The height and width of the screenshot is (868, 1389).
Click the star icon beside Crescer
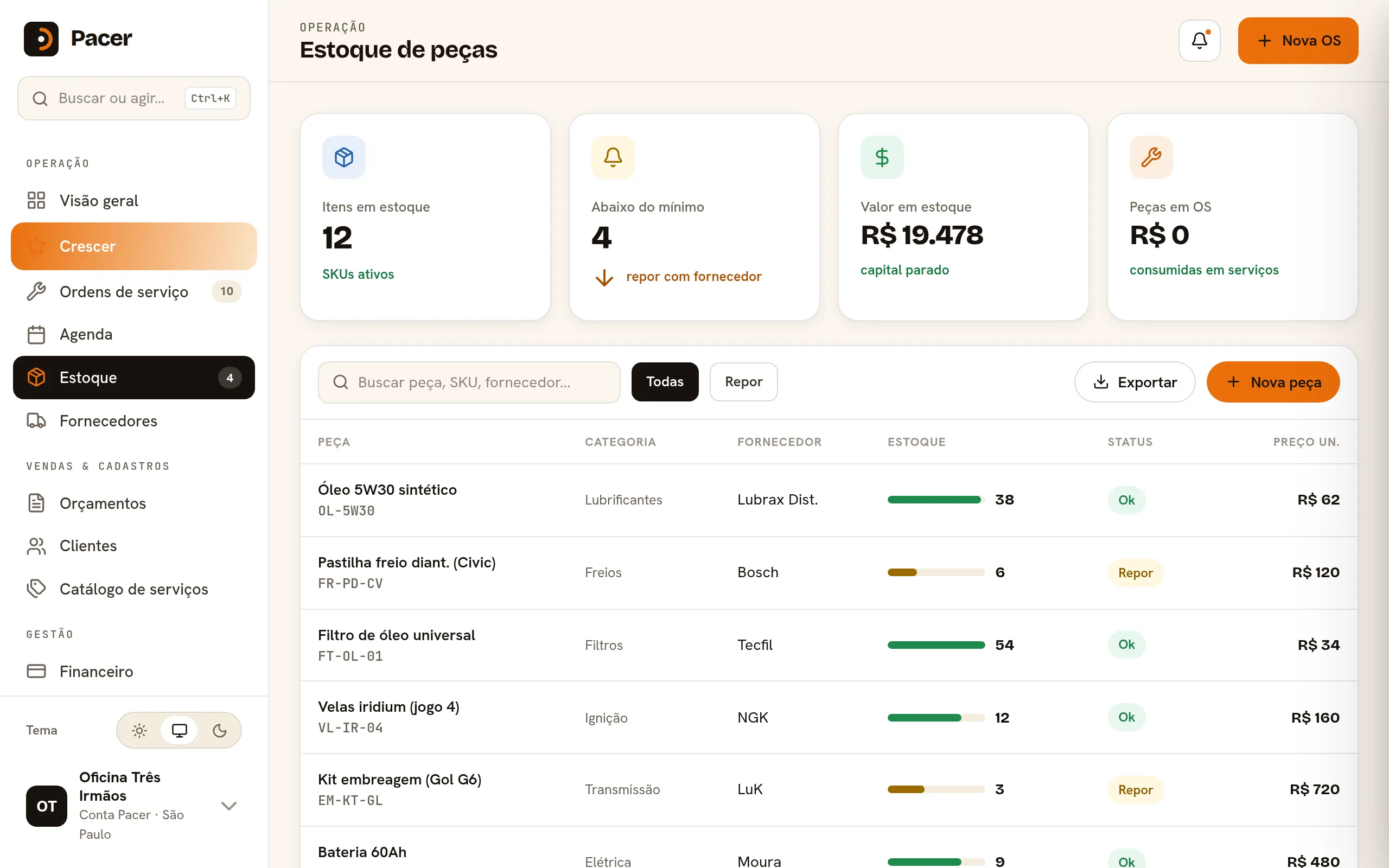pos(36,246)
